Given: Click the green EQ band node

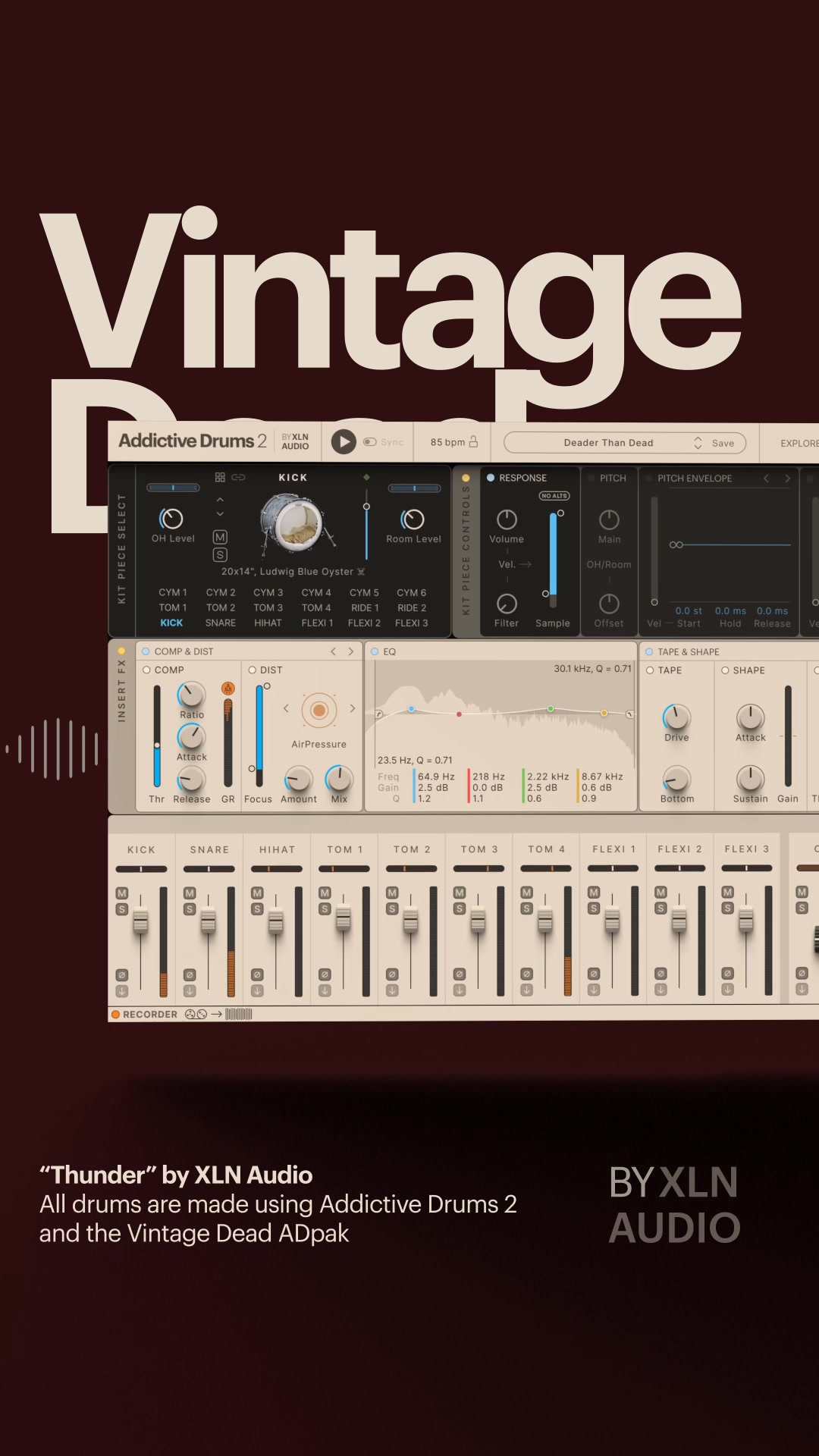Looking at the screenshot, I should 551,708.
